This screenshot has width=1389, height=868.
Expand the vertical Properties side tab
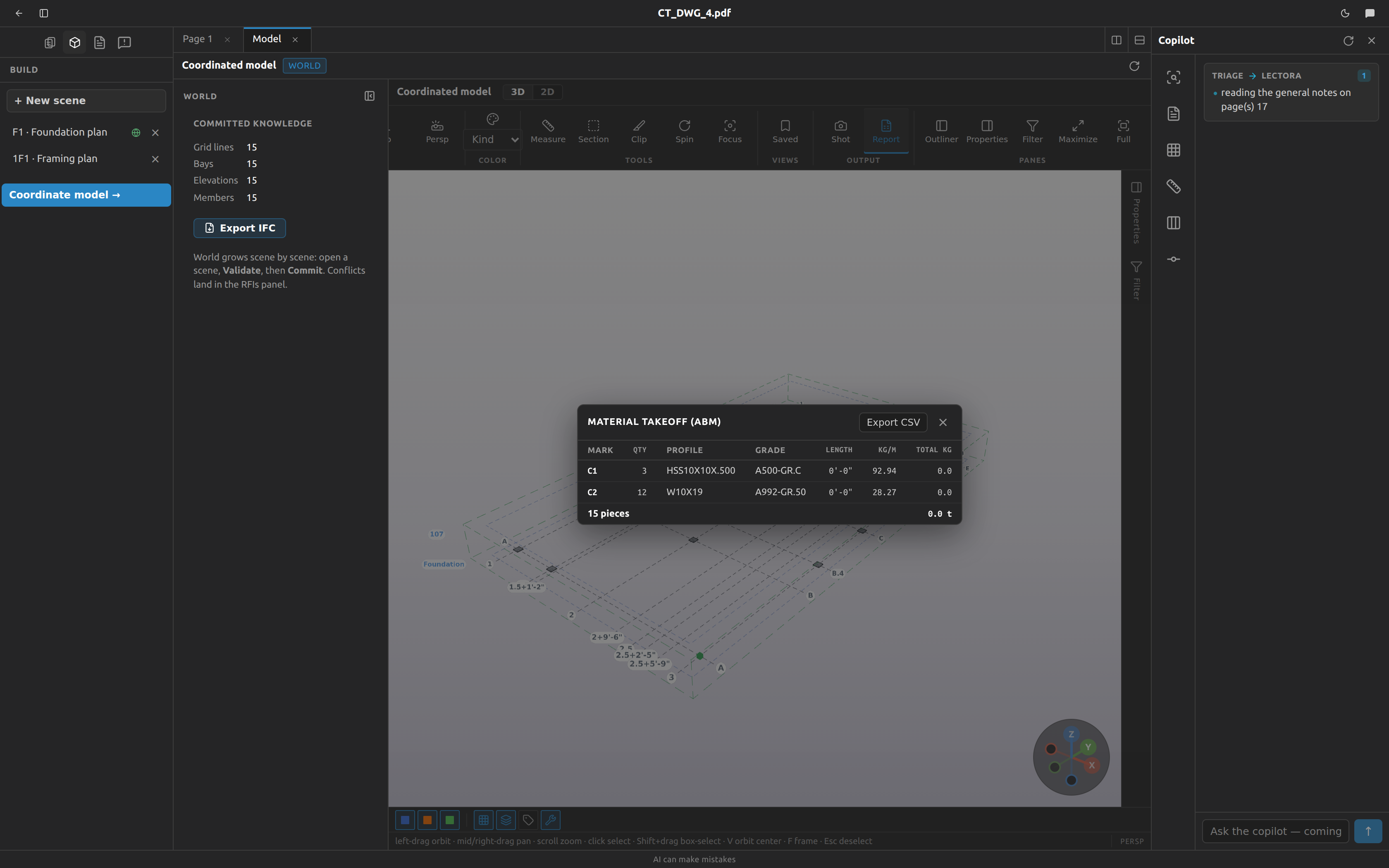(1136, 212)
